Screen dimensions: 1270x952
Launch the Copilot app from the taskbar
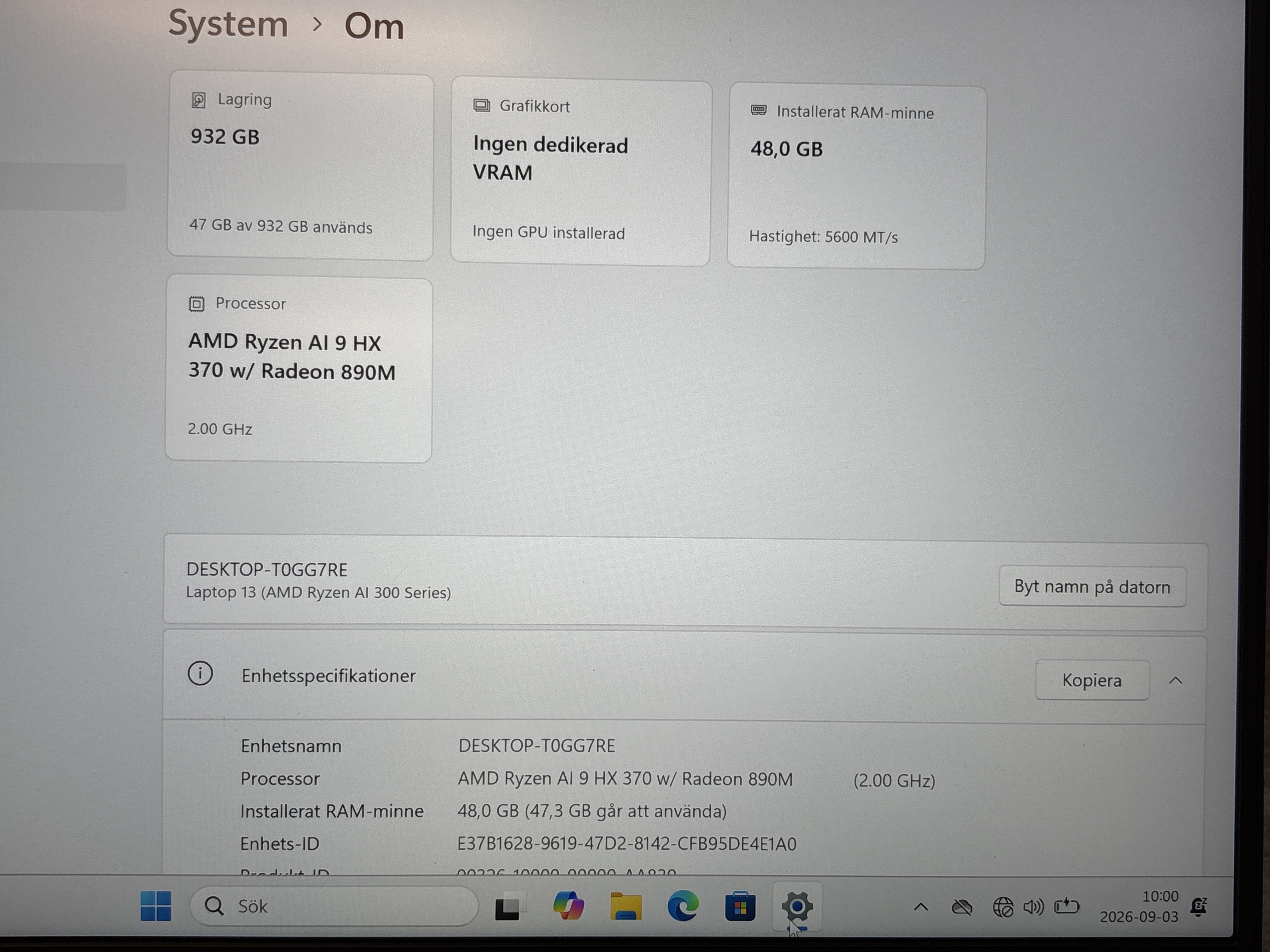coord(569,907)
